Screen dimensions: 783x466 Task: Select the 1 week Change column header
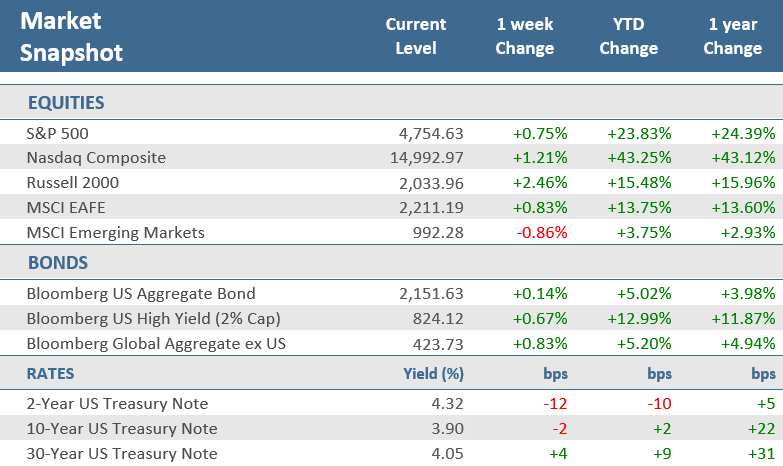coord(524,36)
